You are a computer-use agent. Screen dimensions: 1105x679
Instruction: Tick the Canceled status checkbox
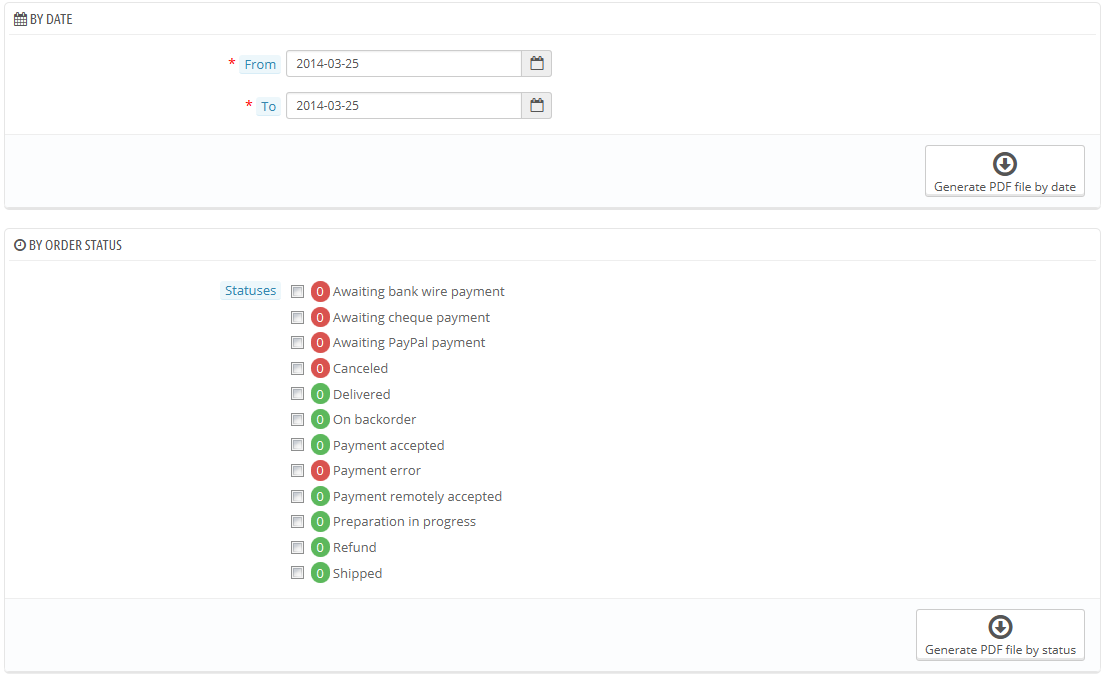[x=297, y=368]
